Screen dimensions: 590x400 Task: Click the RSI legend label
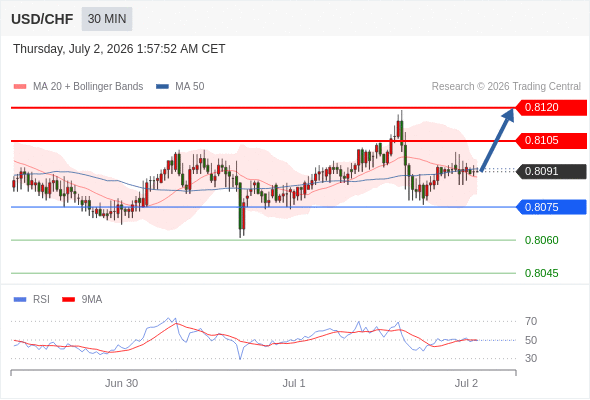pyautogui.click(x=41, y=300)
